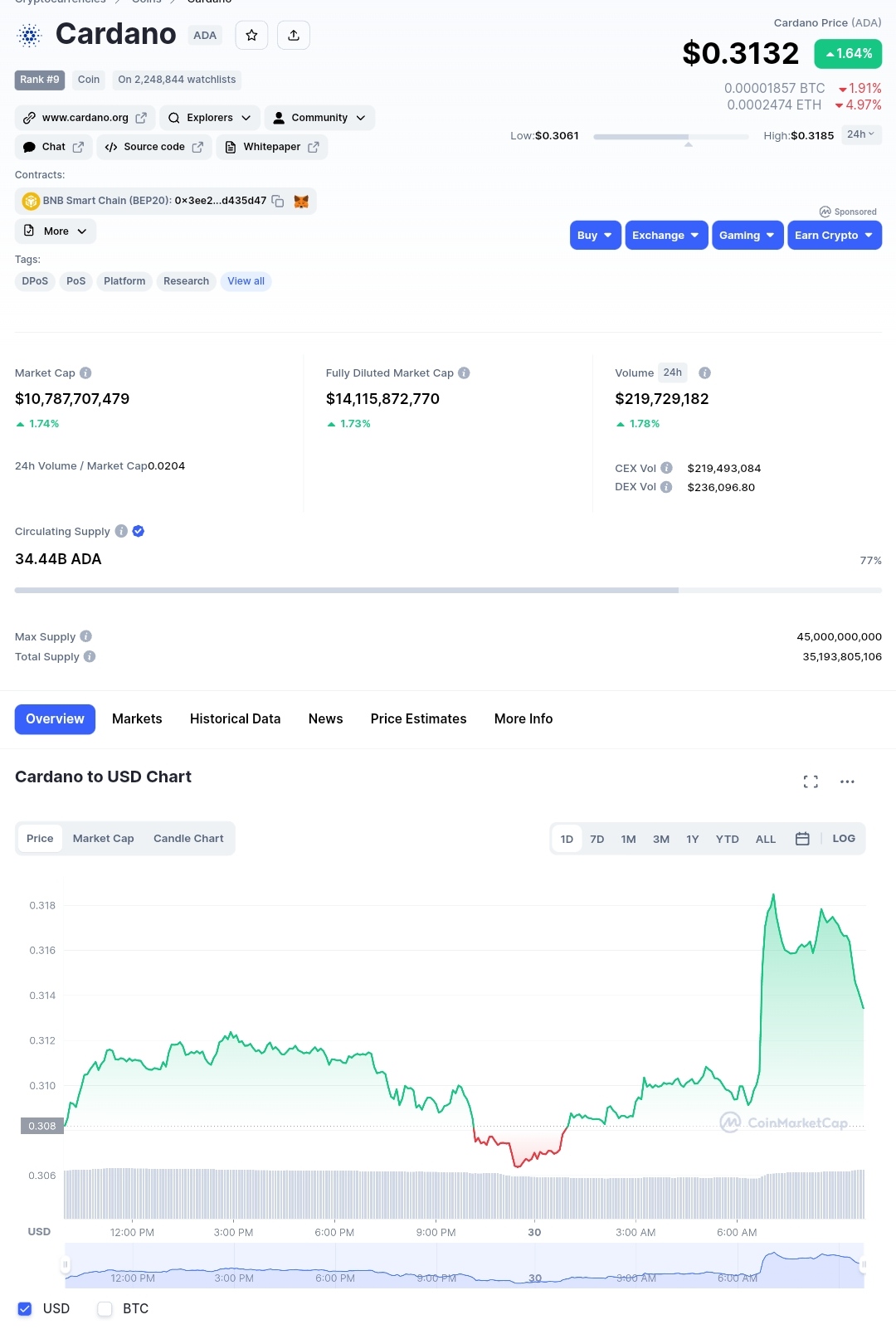Click the Cardano logo icon
This screenshot has width=896, height=1339.
[x=30, y=35]
